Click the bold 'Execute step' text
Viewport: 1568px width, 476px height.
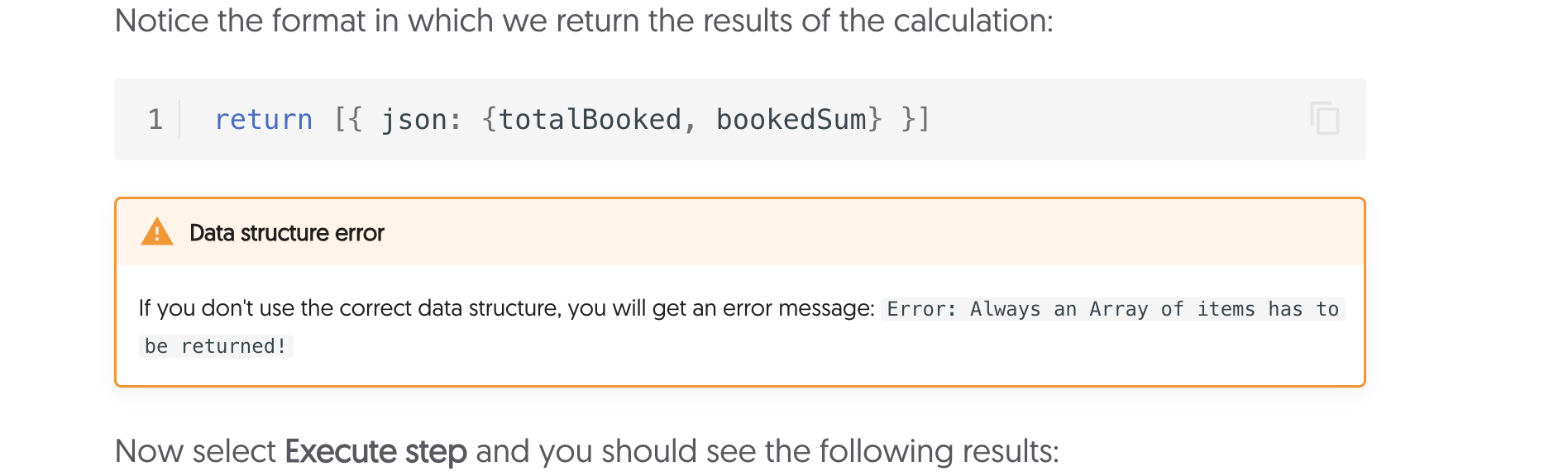(x=375, y=451)
